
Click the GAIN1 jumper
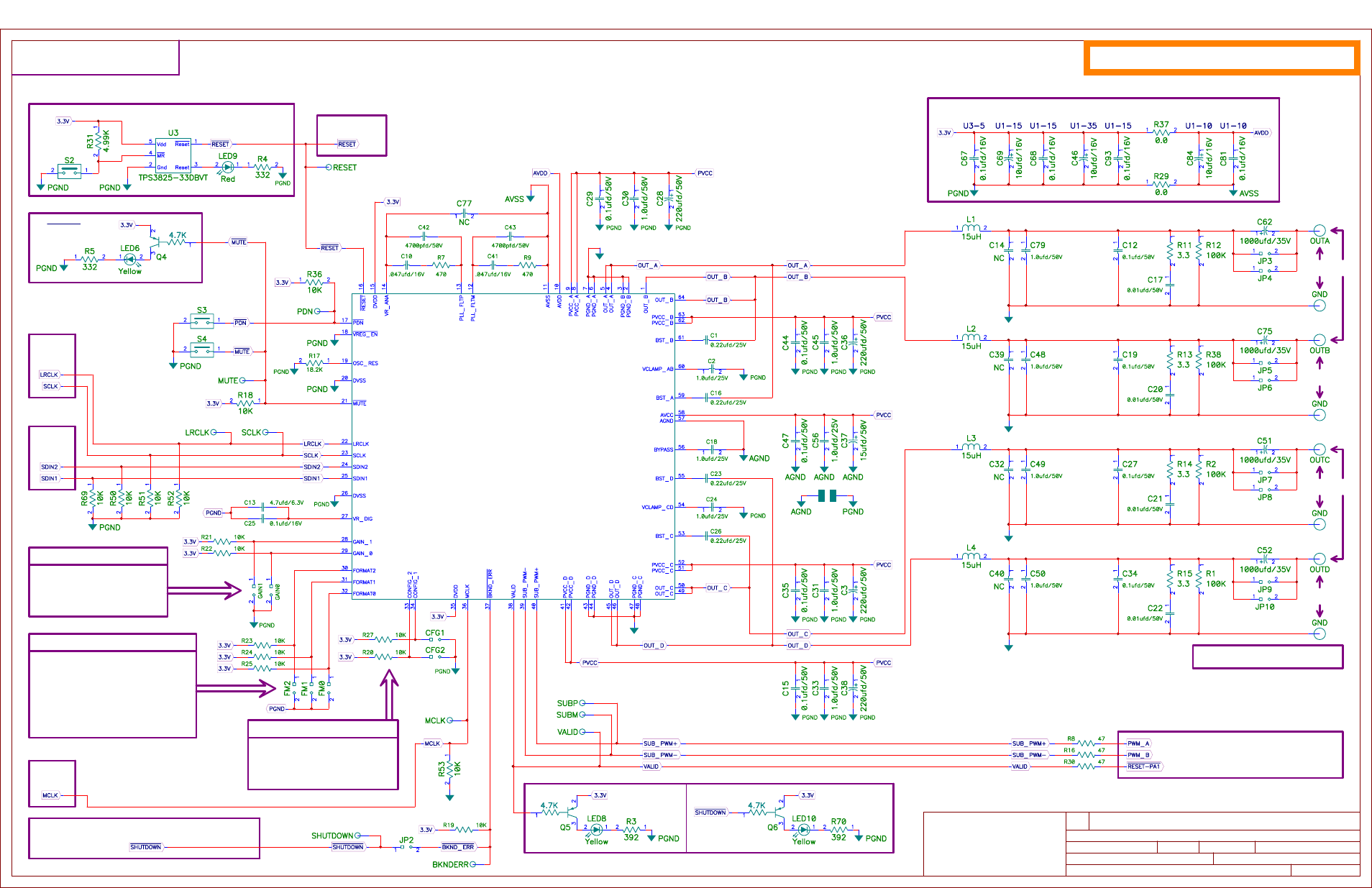253,591
